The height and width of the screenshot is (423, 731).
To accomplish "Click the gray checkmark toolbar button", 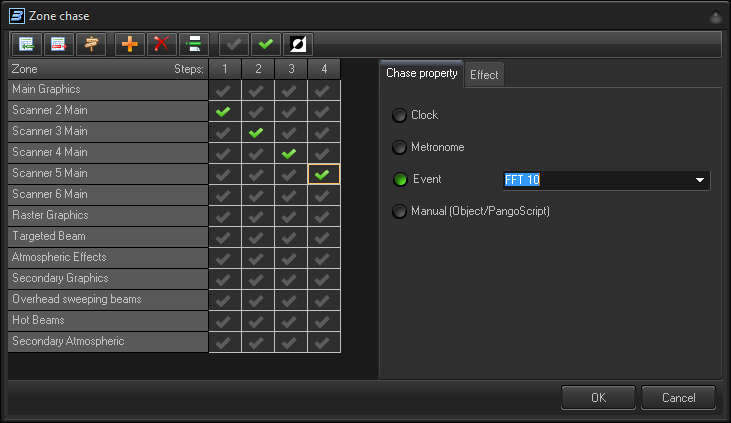I will pyautogui.click(x=233, y=44).
